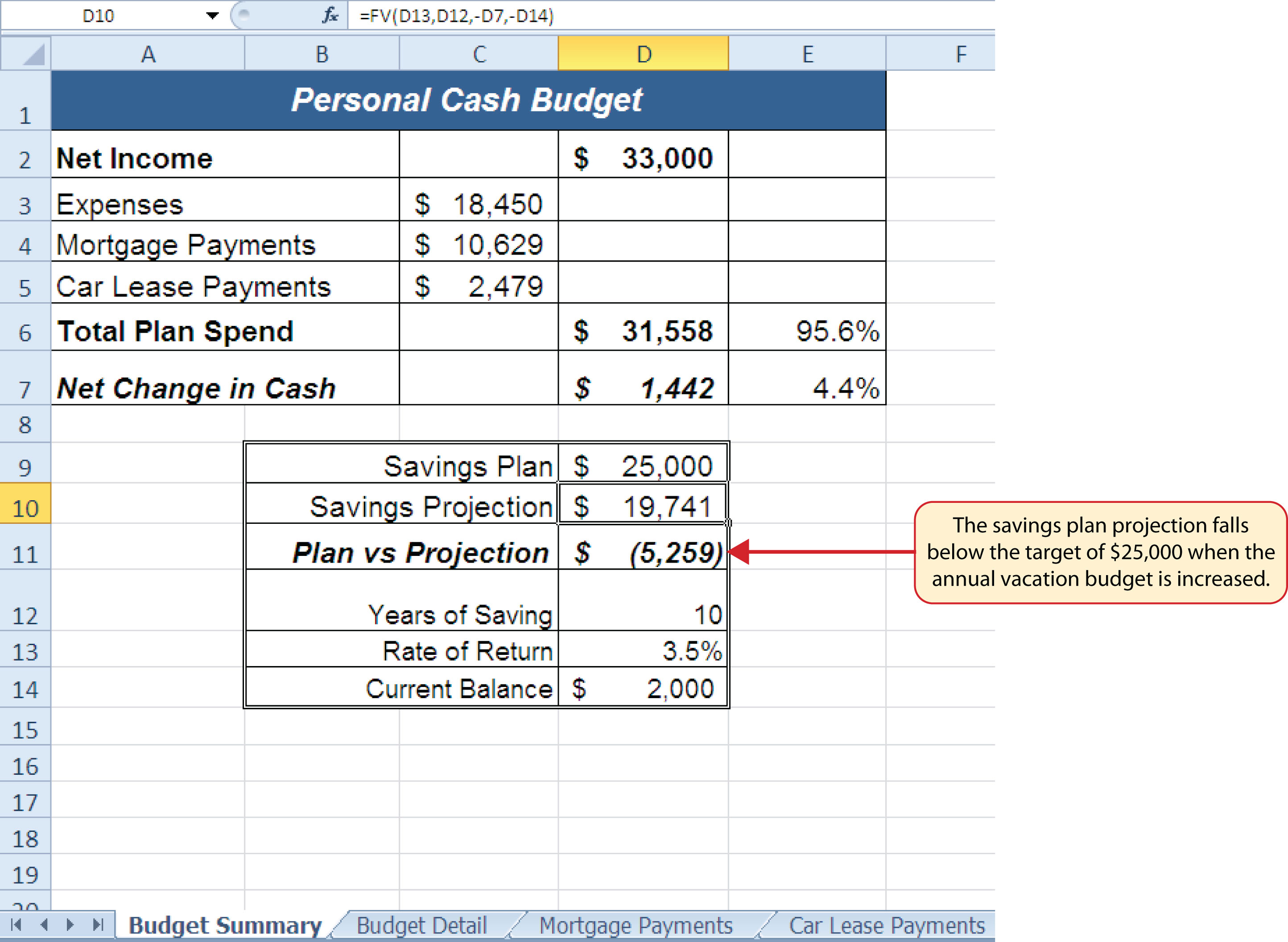Select column F header
This screenshot has width=1288, height=942.
click(941, 53)
